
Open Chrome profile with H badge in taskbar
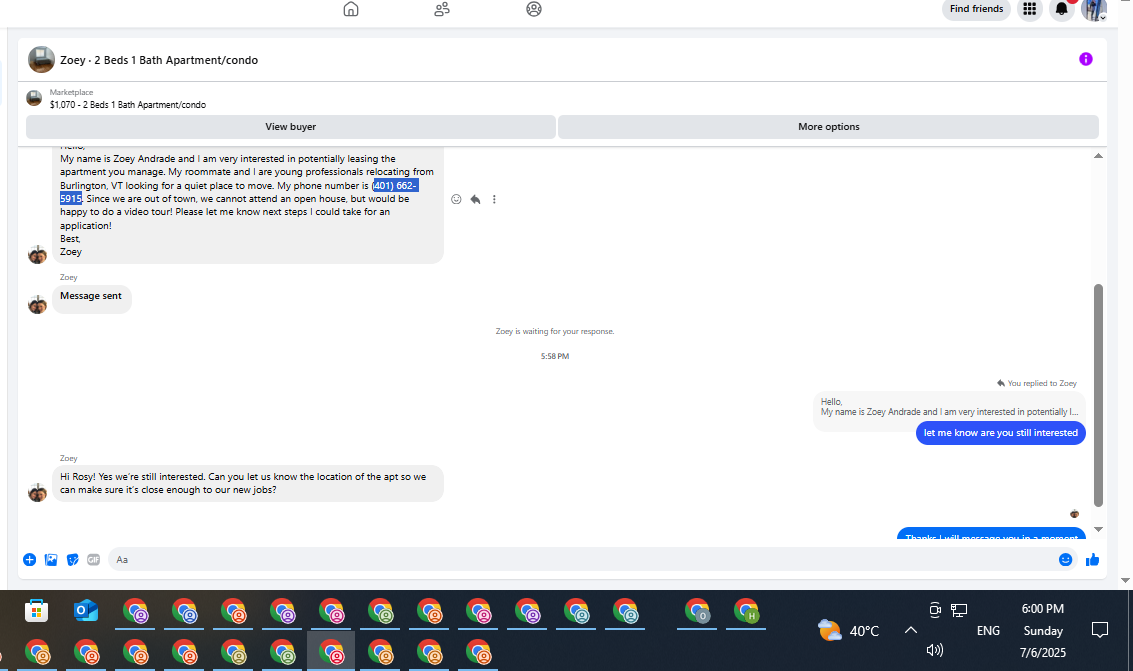[746, 612]
